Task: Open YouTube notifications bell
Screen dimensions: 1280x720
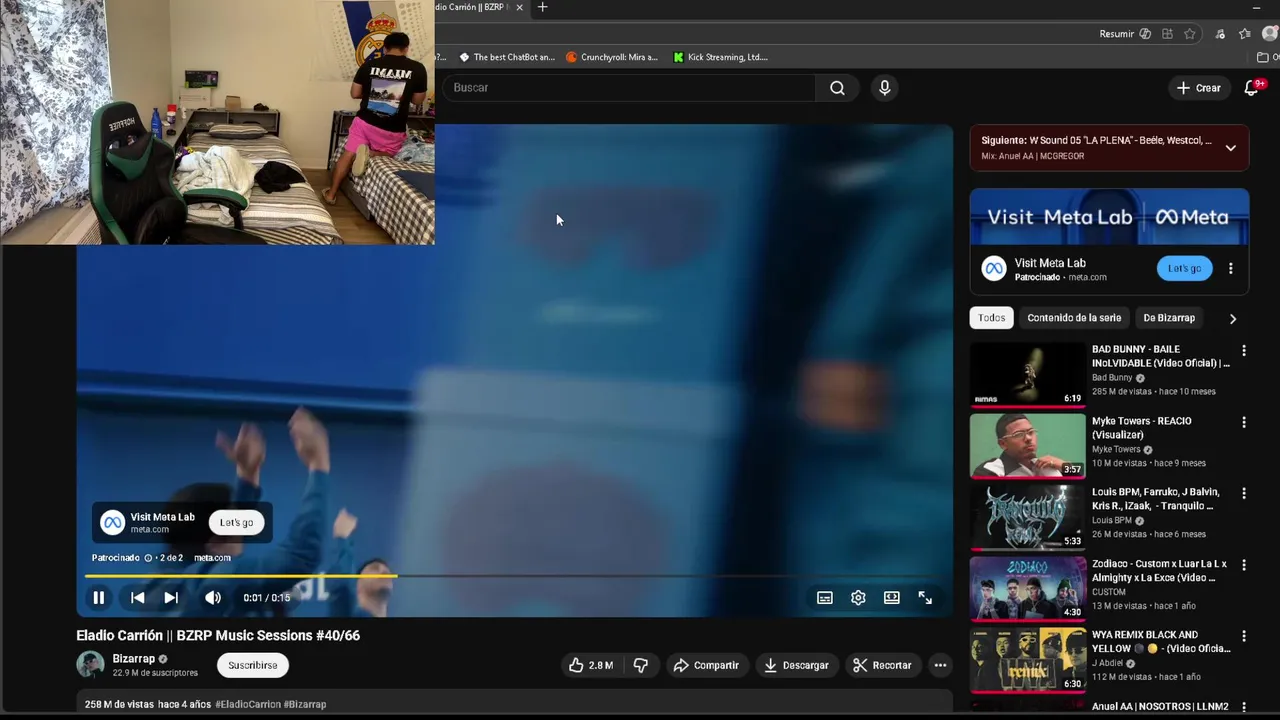Action: pos(1251,88)
